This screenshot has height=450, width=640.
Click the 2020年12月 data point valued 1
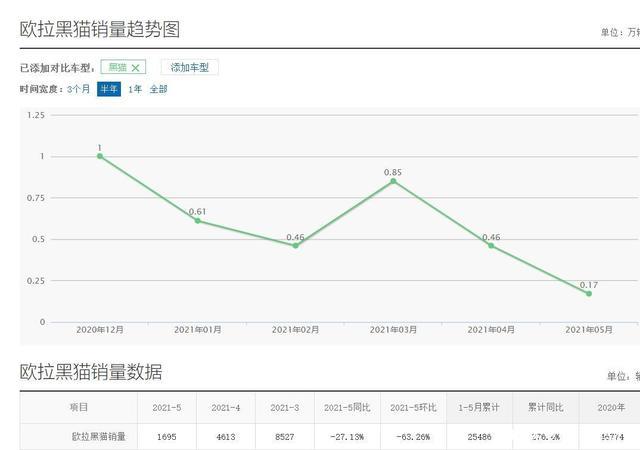100,156
